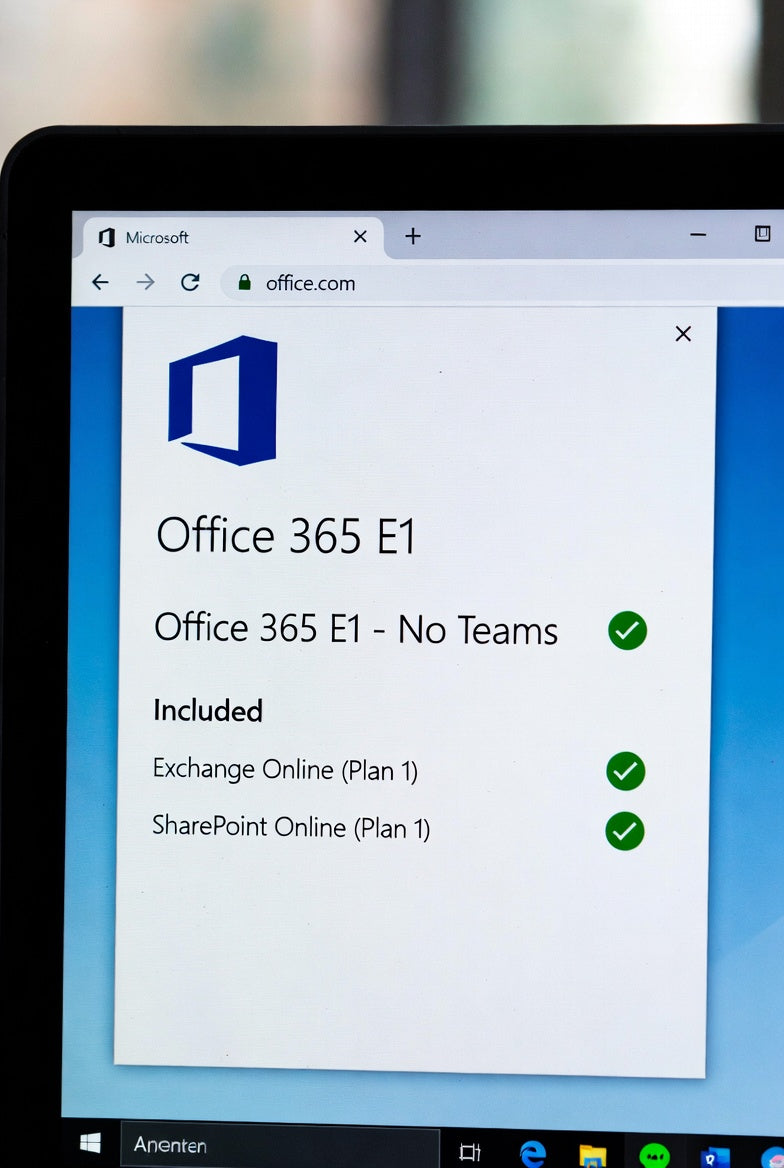Viewport: 784px width, 1168px height.
Task: Click the office.com address bar
Action: tap(502, 283)
